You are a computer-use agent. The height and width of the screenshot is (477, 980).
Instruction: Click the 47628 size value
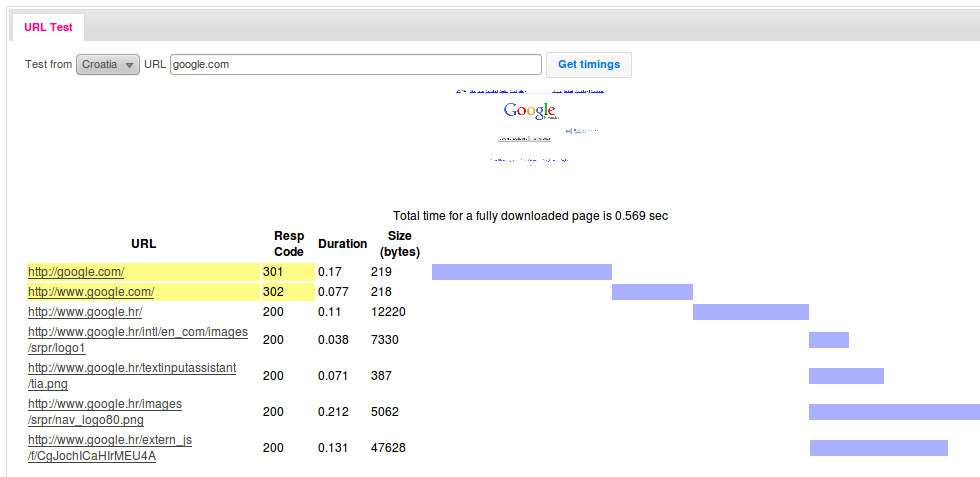[388, 448]
